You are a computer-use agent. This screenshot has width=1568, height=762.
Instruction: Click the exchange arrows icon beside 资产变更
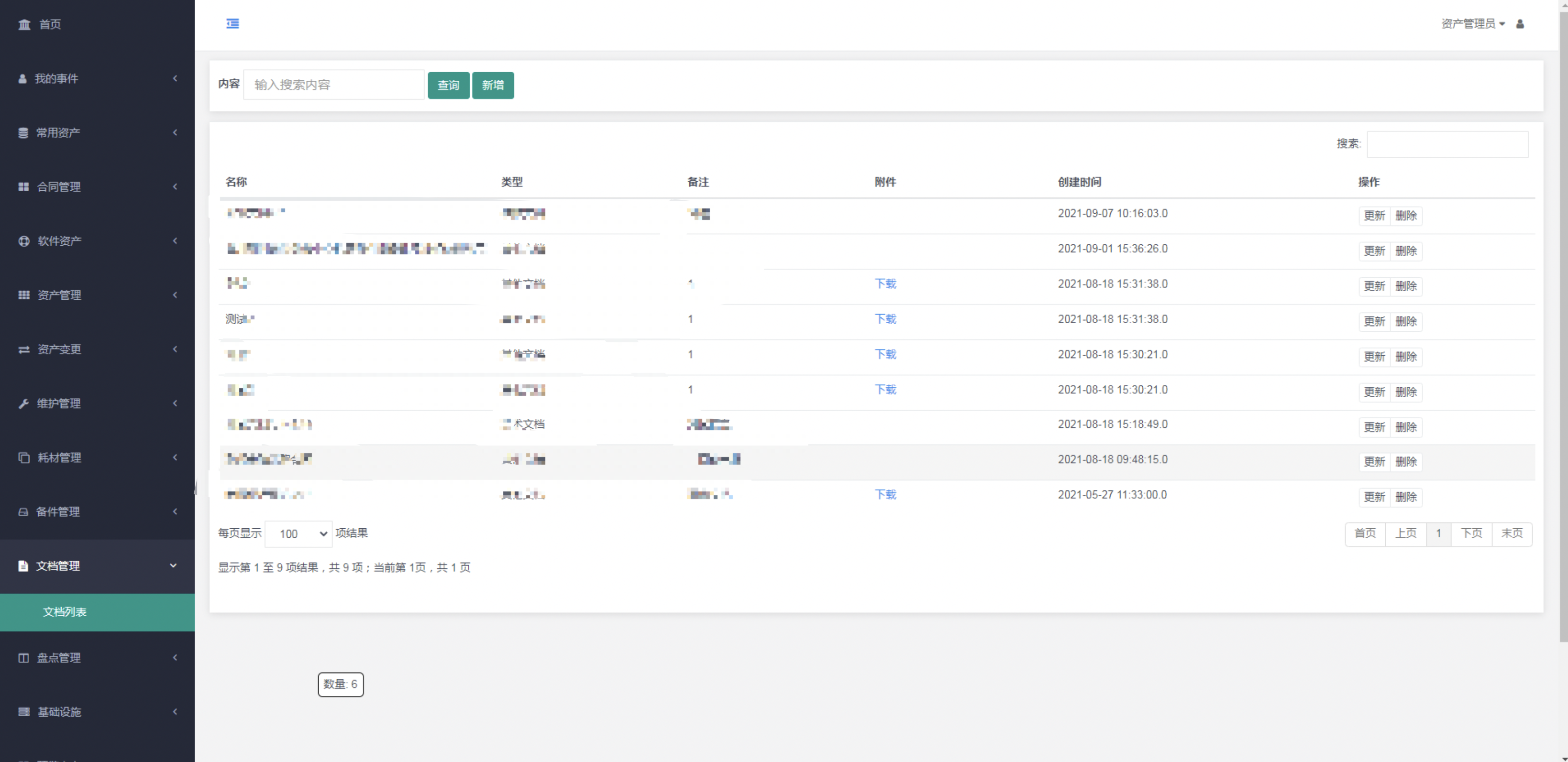(24, 349)
